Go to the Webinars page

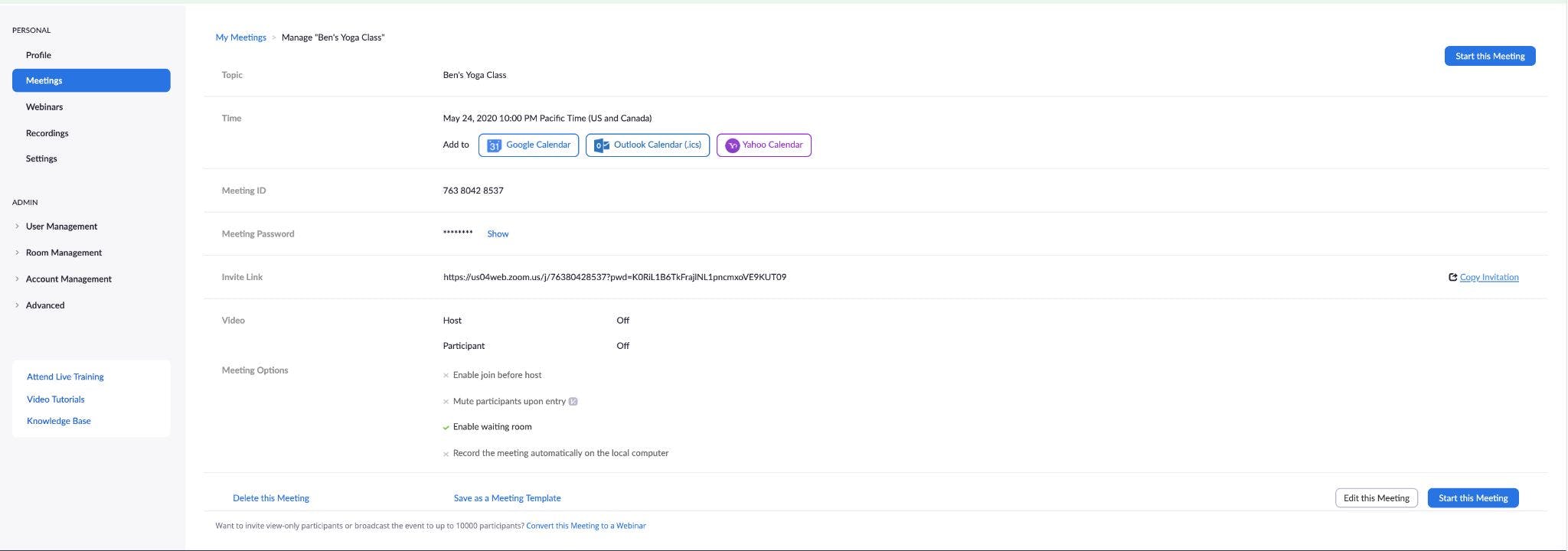(x=44, y=107)
